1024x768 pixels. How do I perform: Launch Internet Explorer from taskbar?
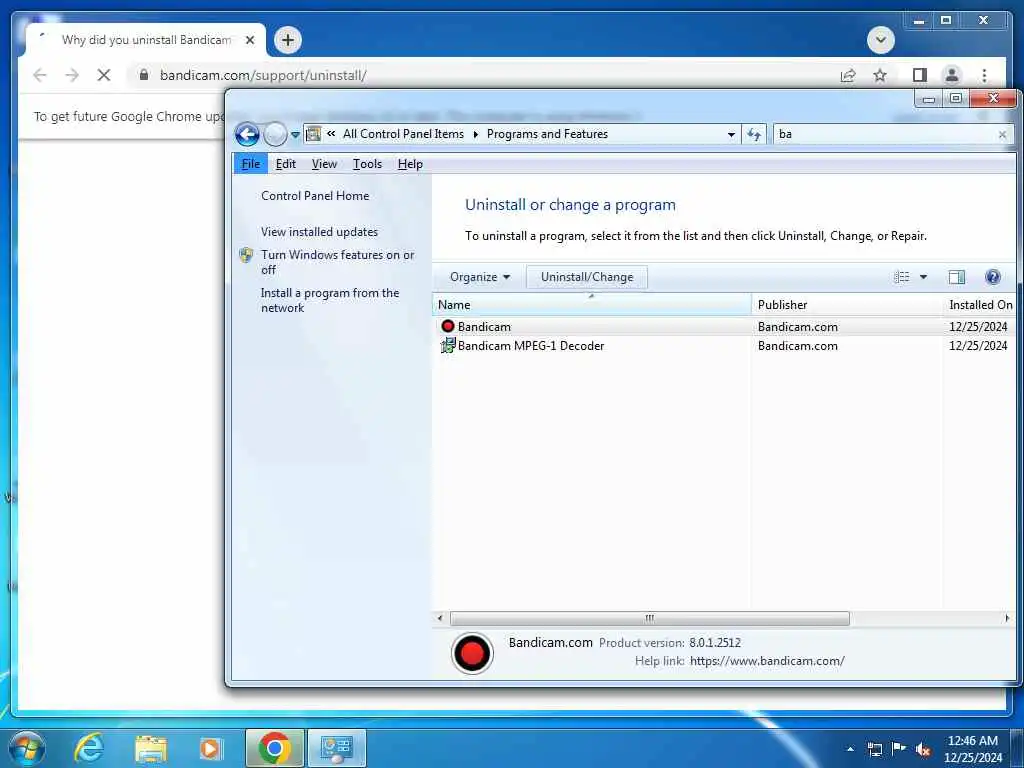88,748
